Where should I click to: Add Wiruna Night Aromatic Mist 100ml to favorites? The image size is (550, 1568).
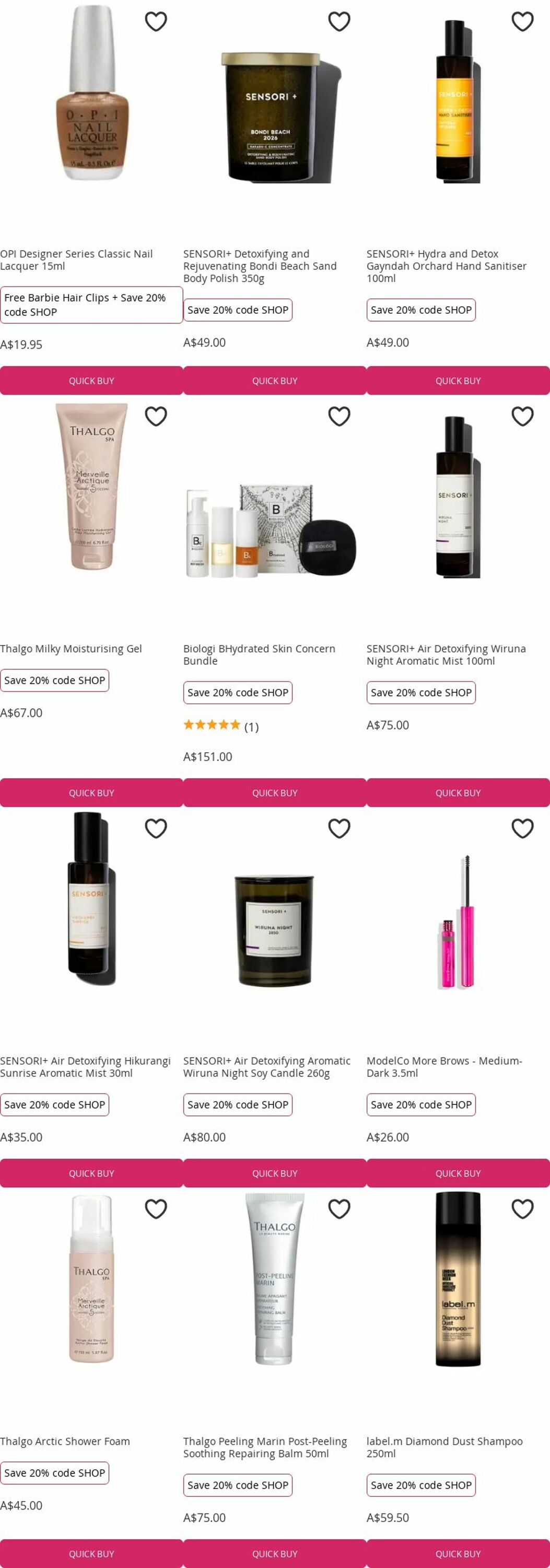(522, 417)
